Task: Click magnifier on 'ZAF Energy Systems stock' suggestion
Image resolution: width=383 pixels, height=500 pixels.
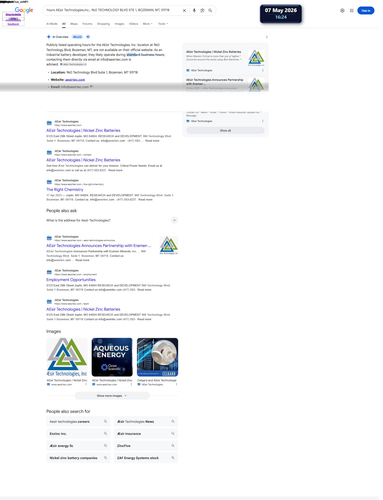Action: pyautogui.click(x=173, y=458)
